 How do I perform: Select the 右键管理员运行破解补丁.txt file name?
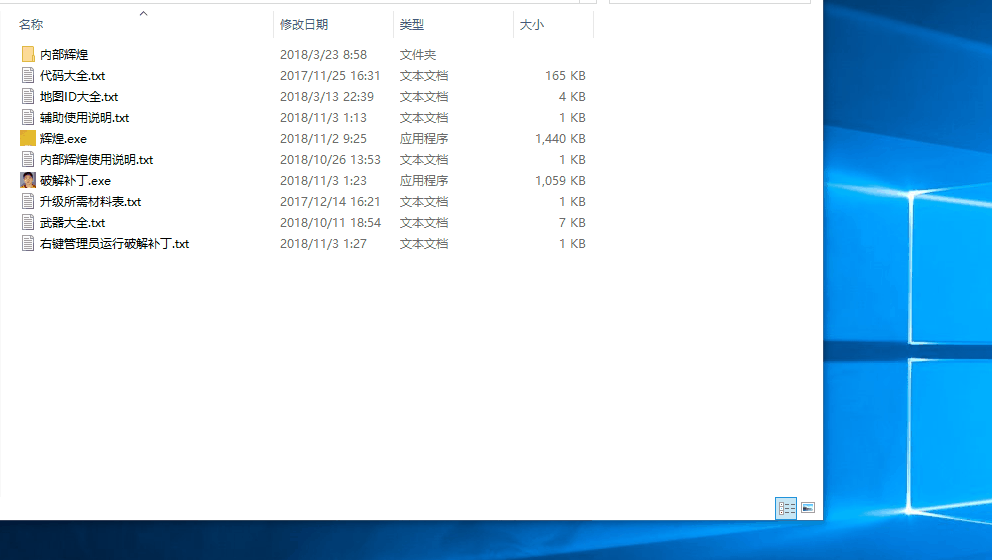point(114,244)
